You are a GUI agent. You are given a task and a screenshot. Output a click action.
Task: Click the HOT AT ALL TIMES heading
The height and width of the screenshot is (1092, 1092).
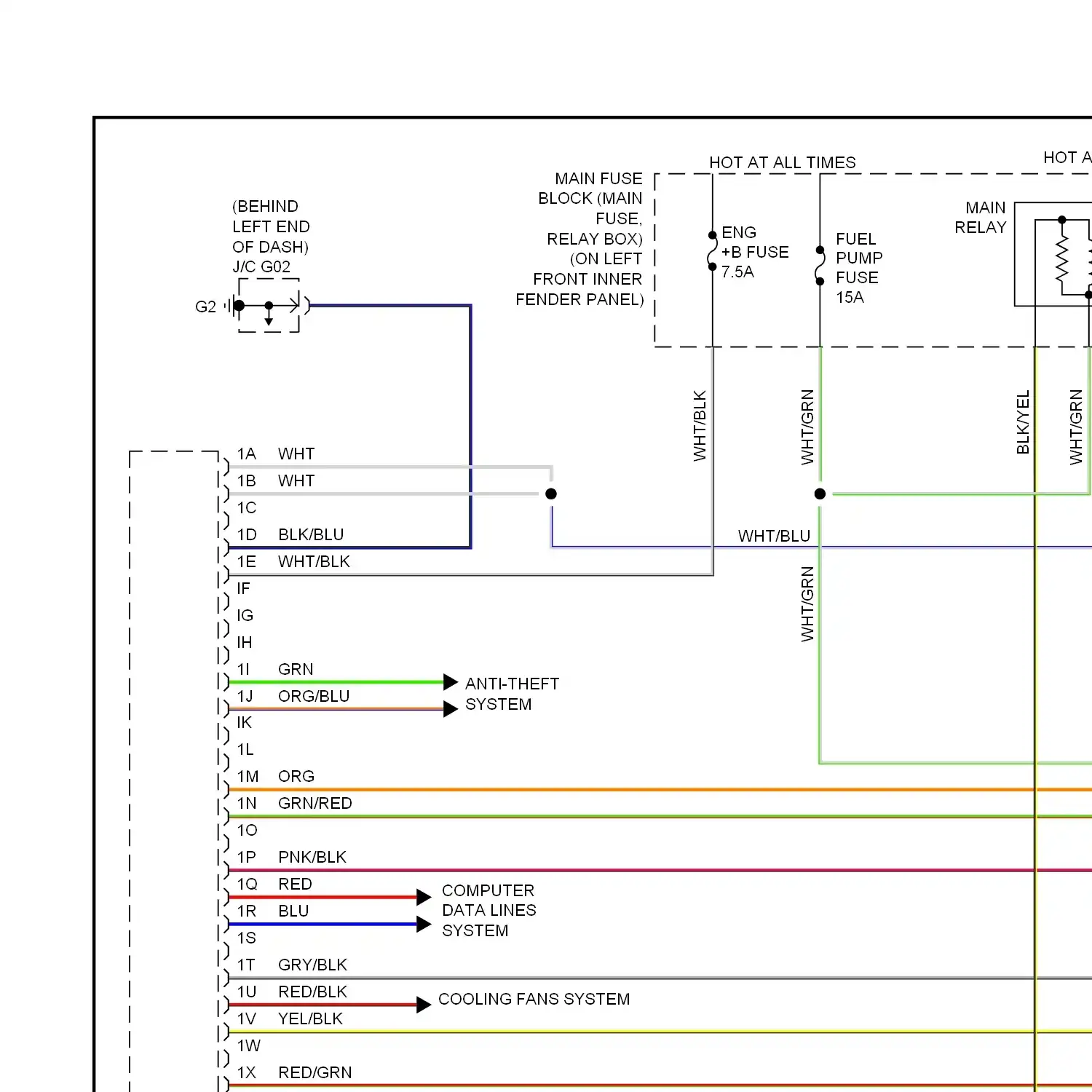coord(783,162)
